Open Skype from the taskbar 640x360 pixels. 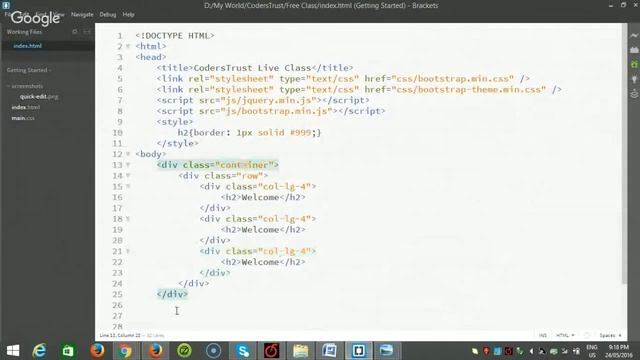click(x=242, y=351)
